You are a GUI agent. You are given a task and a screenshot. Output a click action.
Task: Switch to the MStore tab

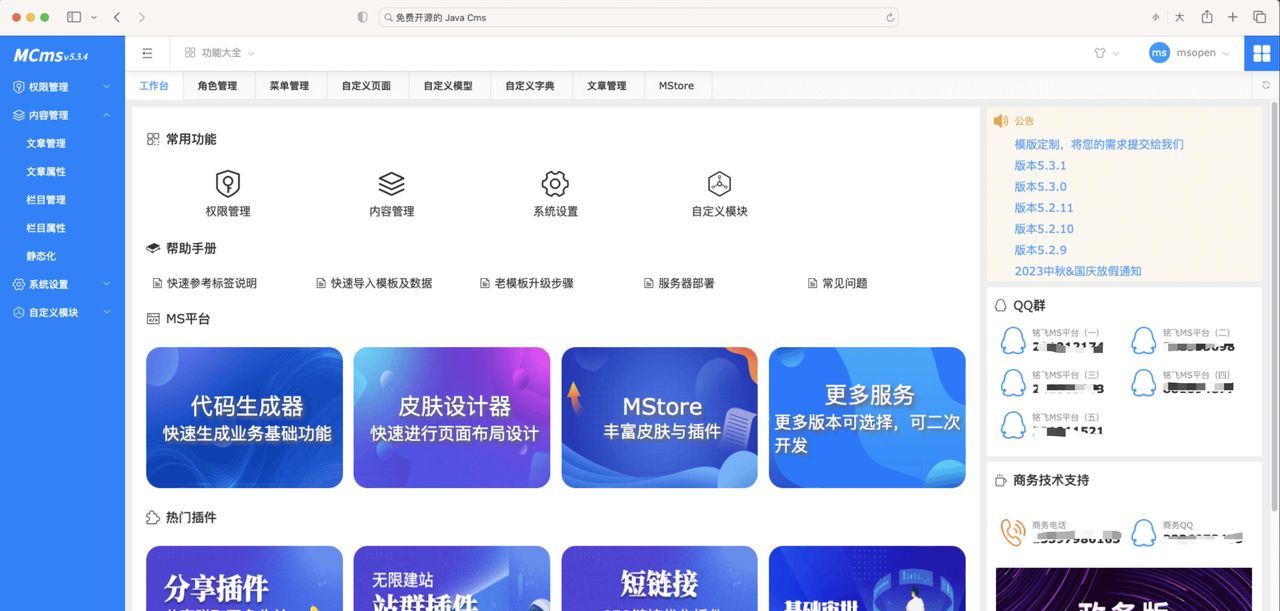677,86
